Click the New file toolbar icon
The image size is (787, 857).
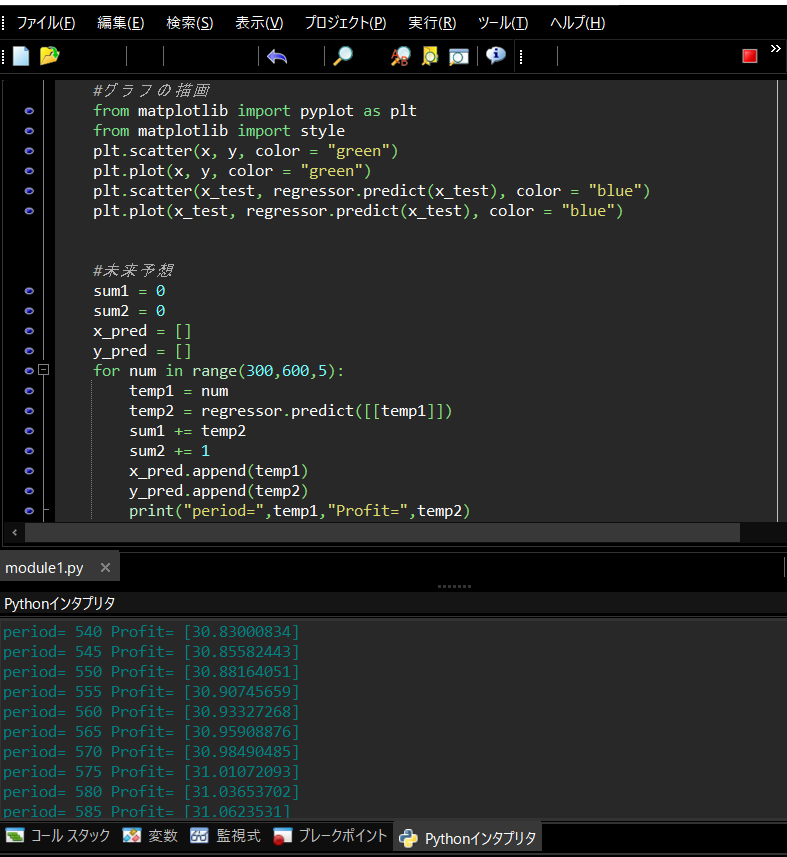(x=21, y=56)
